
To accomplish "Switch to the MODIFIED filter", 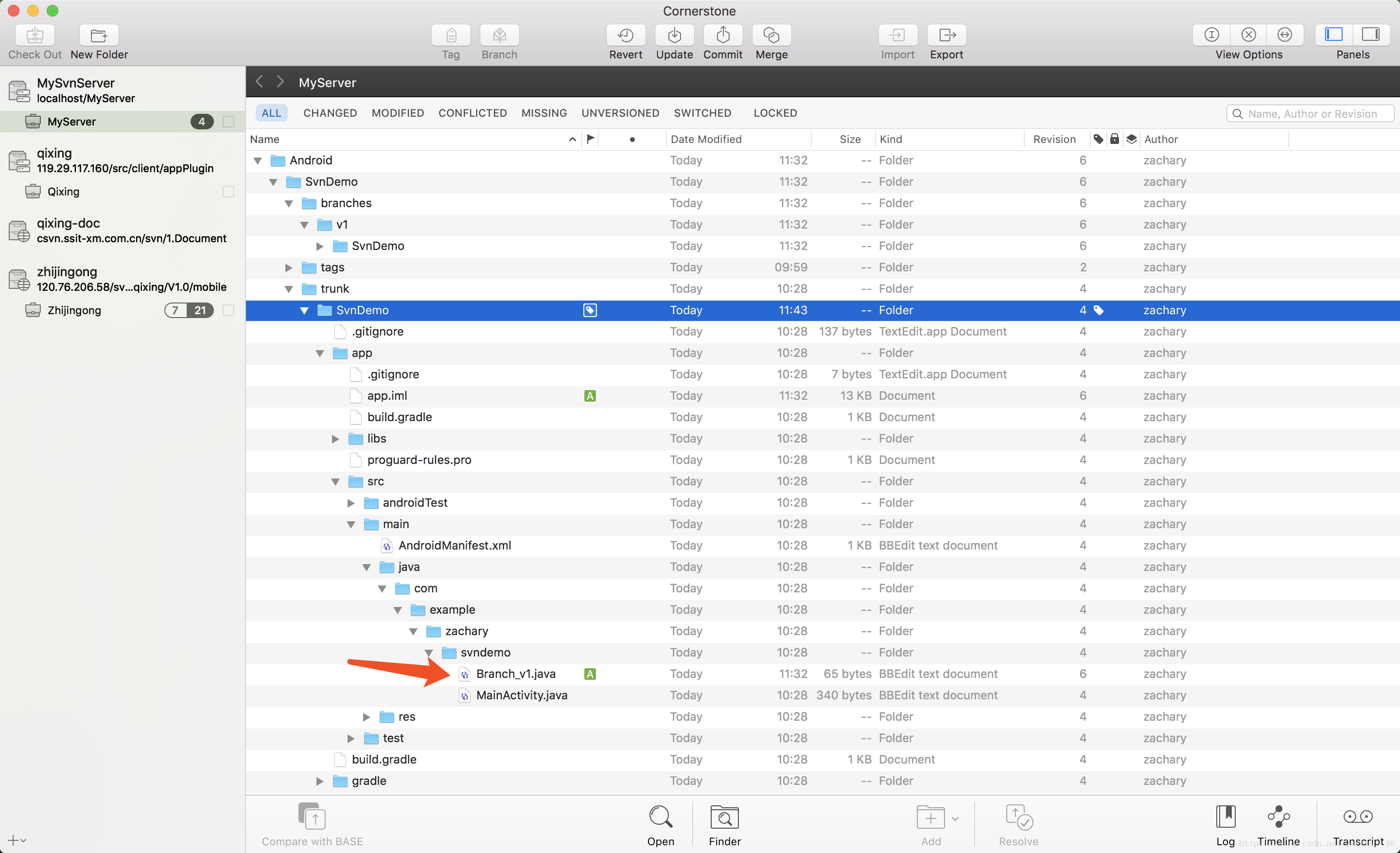I will [x=398, y=113].
